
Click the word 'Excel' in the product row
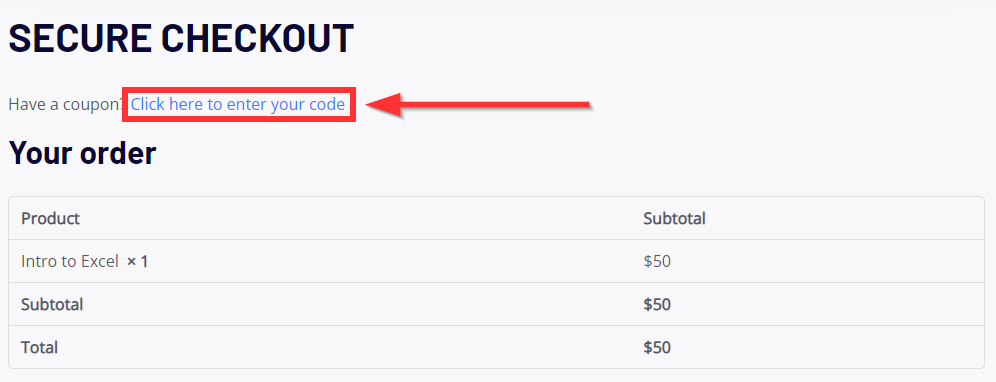tap(102, 261)
